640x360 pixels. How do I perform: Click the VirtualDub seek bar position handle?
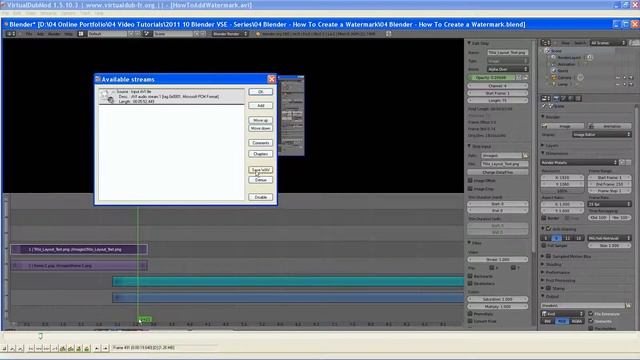pyautogui.click(x=40, y=336)
